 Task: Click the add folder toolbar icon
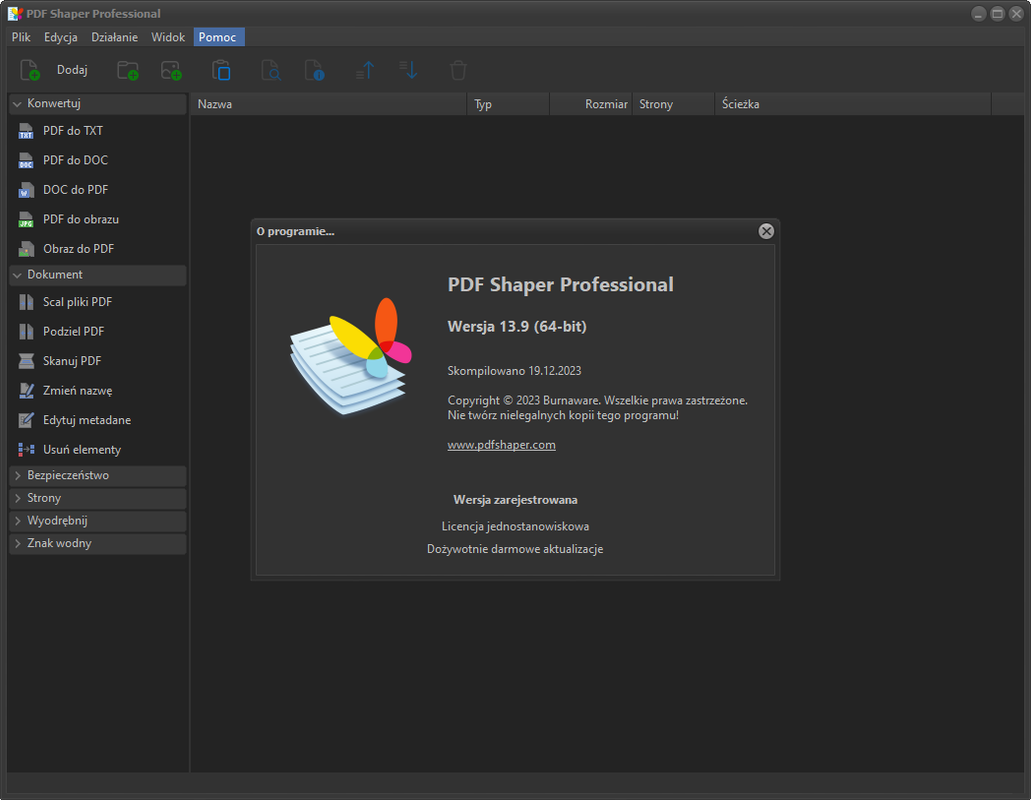[x=128, y=70]
